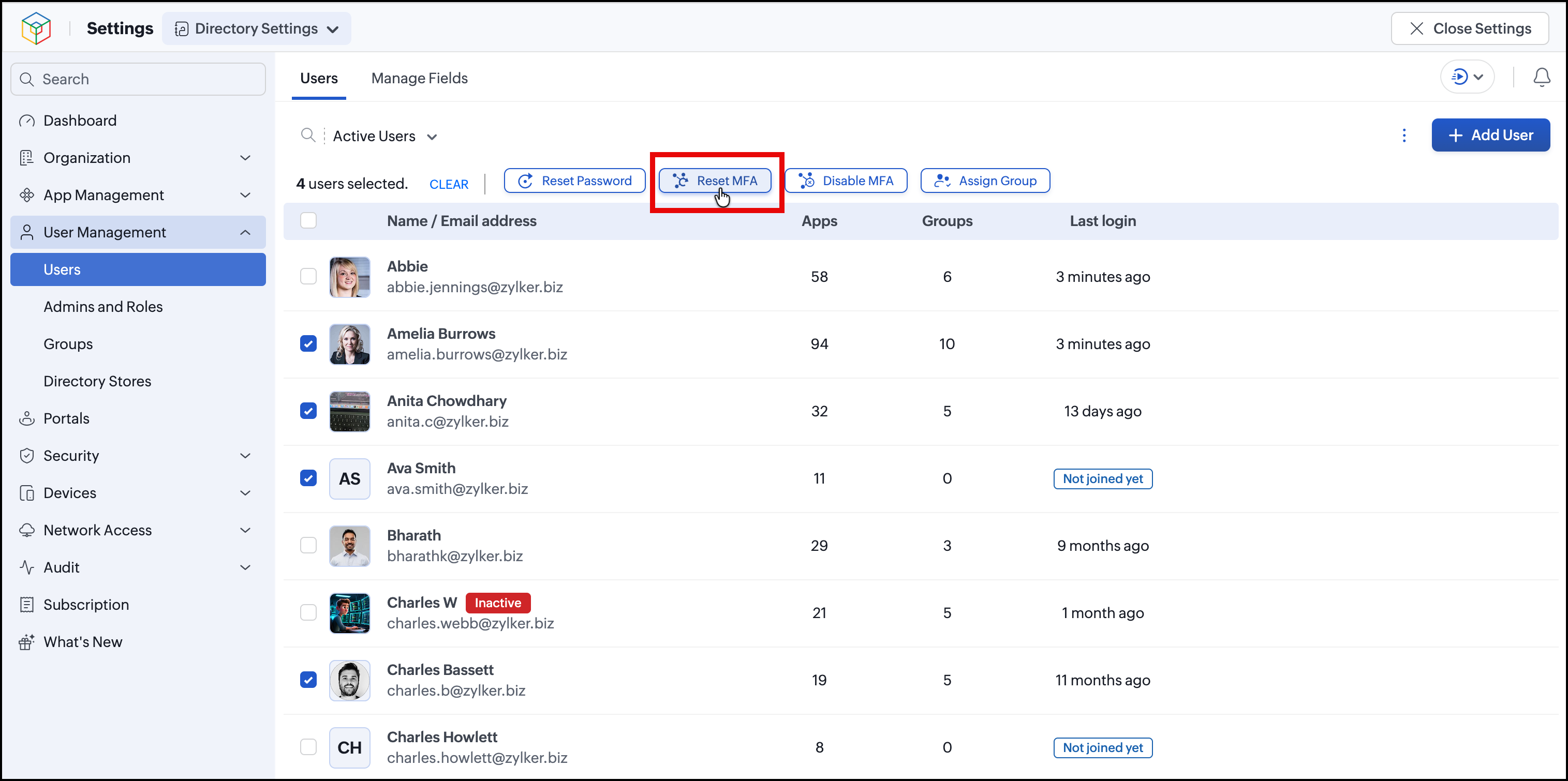The width and height of the screenshot is (1568, 781).
Task: Click Charles W's Inactive badge
Action: (498, 603)
